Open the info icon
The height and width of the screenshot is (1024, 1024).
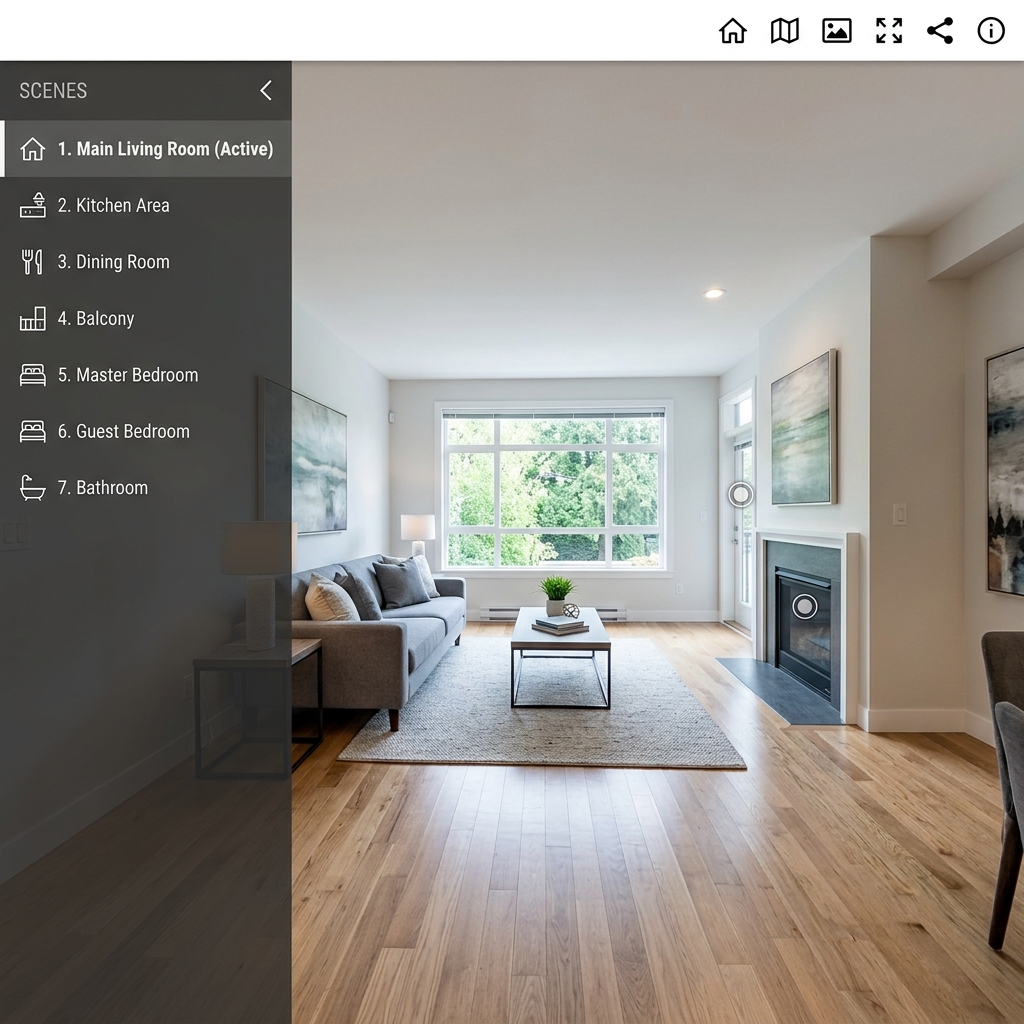tap(991, 31)
